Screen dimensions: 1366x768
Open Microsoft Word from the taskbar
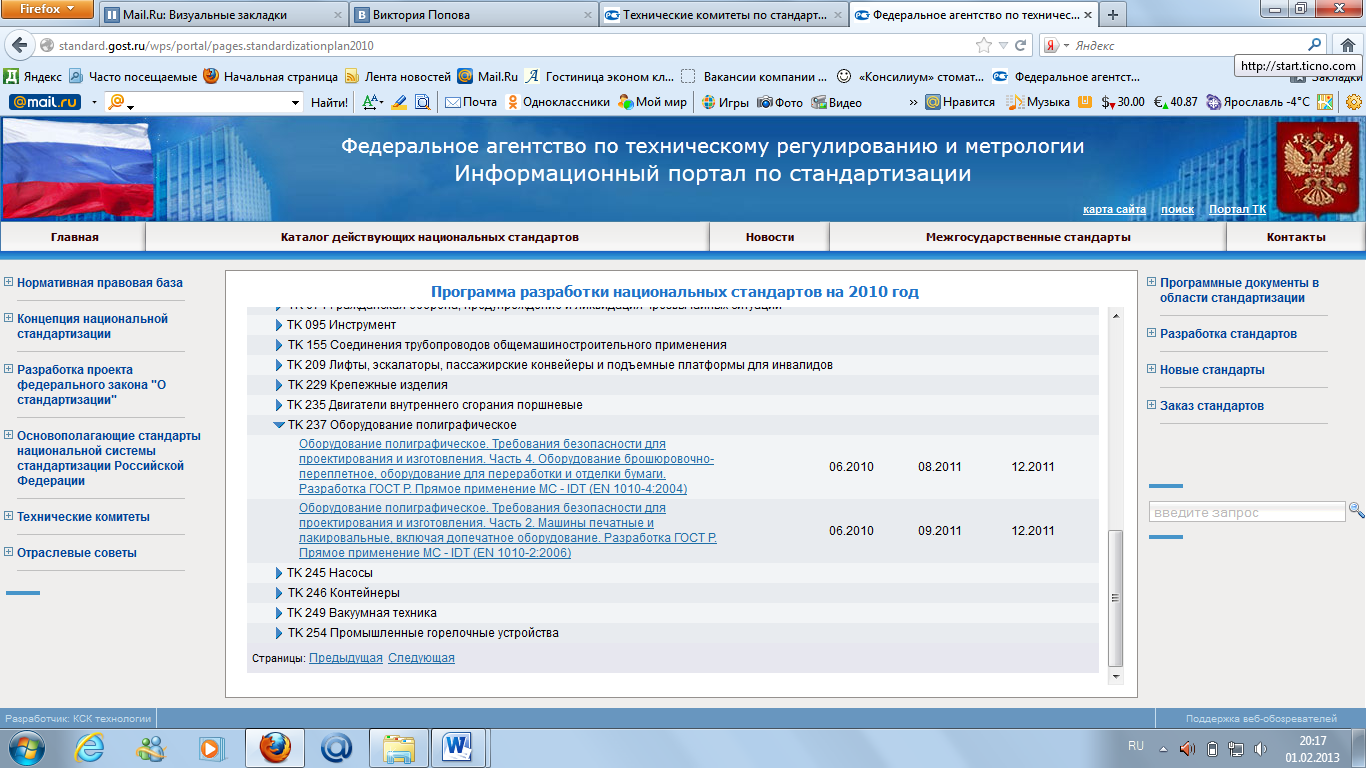[459, 746]
